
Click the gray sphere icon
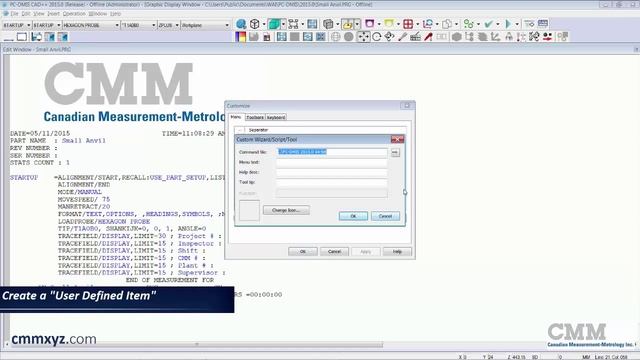point(349,37)
